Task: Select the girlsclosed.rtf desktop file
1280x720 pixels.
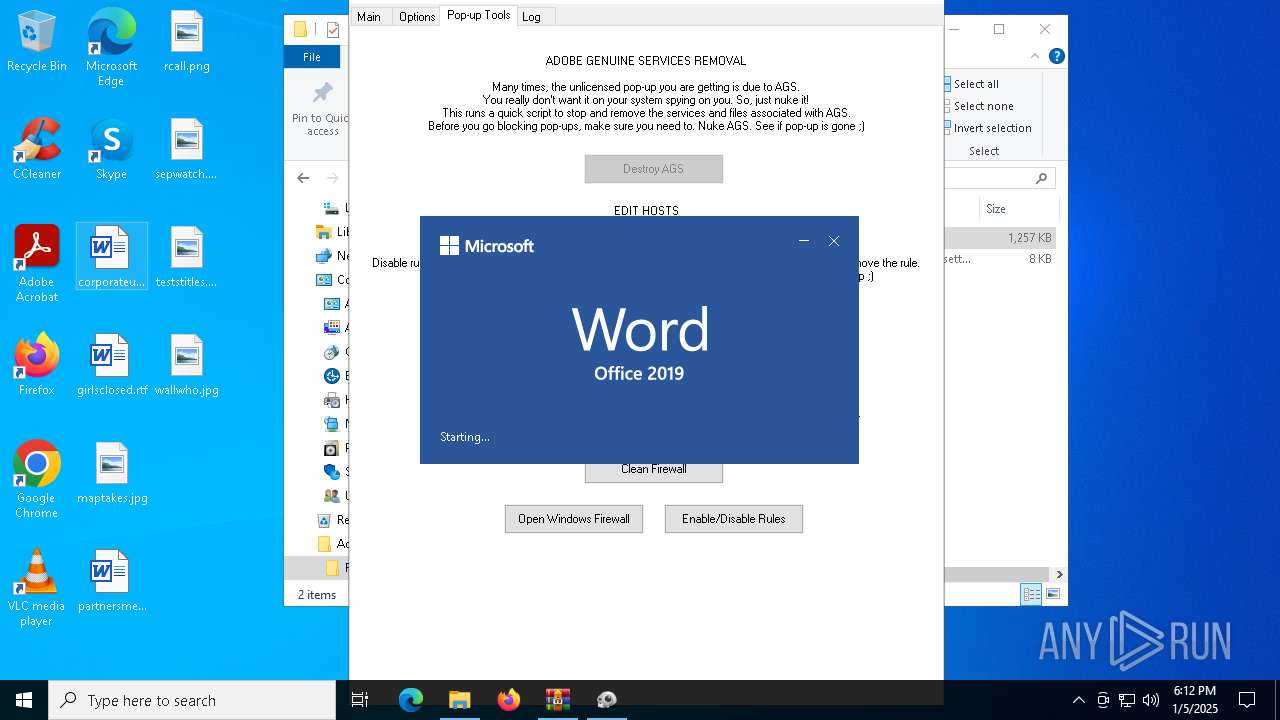Action: [x=111, y=365]
